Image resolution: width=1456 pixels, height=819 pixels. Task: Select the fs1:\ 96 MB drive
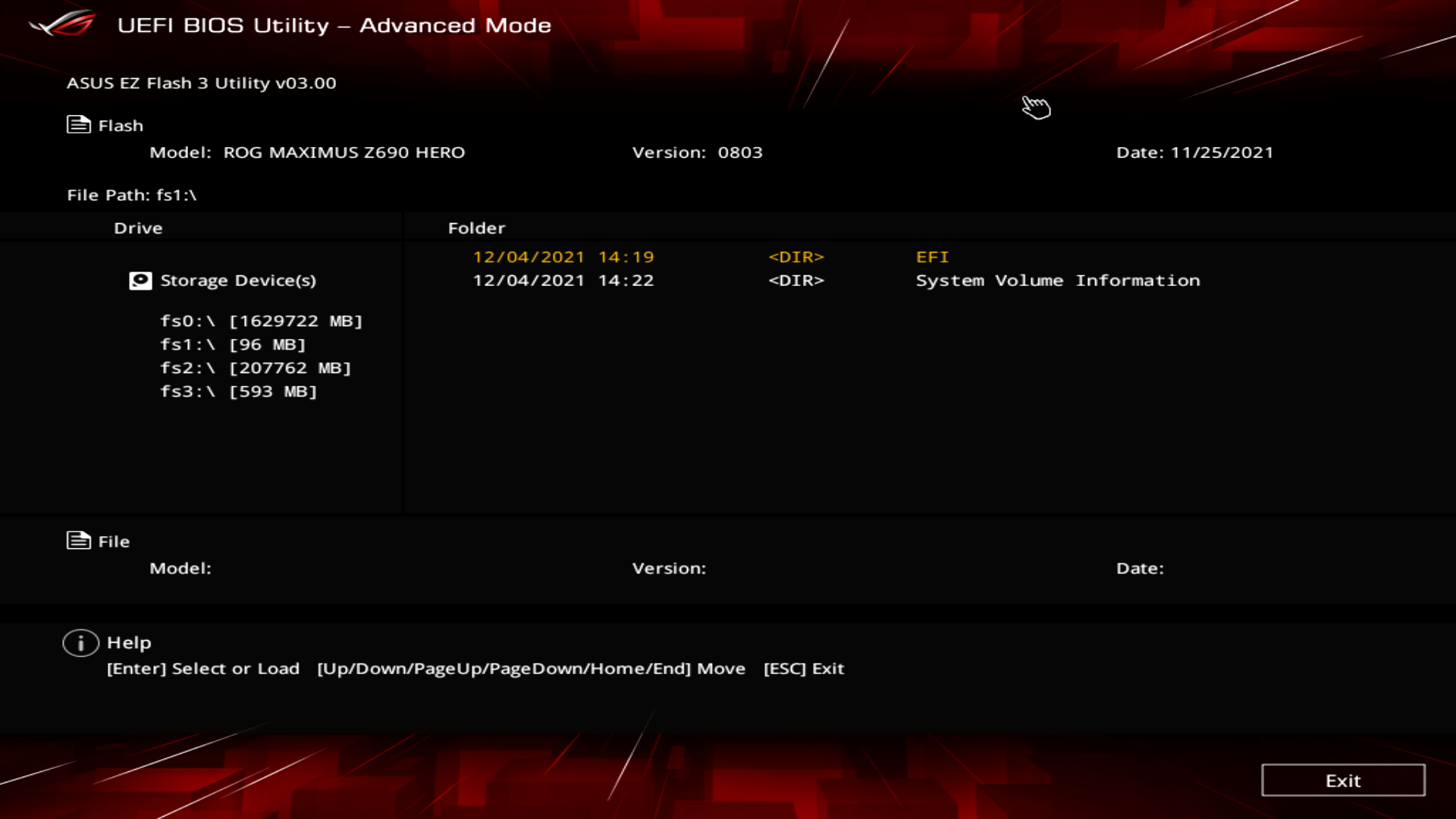tap(232, 344)
